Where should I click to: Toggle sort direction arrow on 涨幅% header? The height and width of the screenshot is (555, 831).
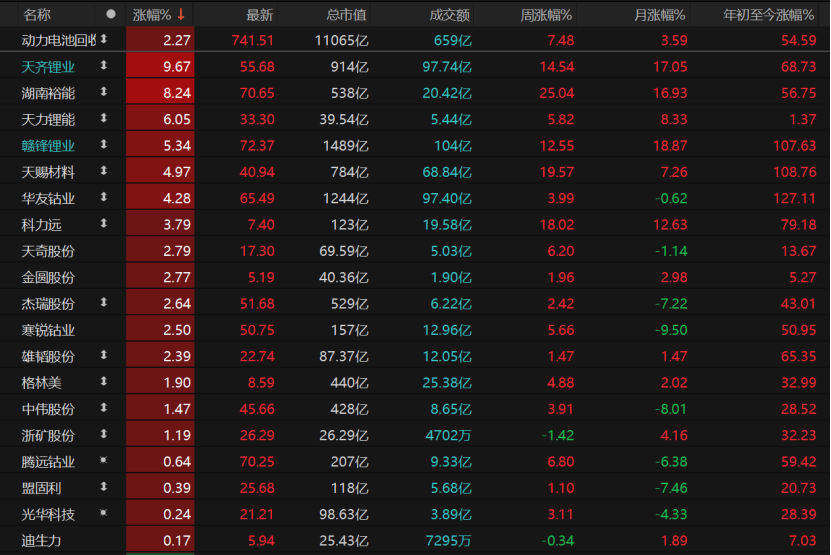tap(181, 14)
